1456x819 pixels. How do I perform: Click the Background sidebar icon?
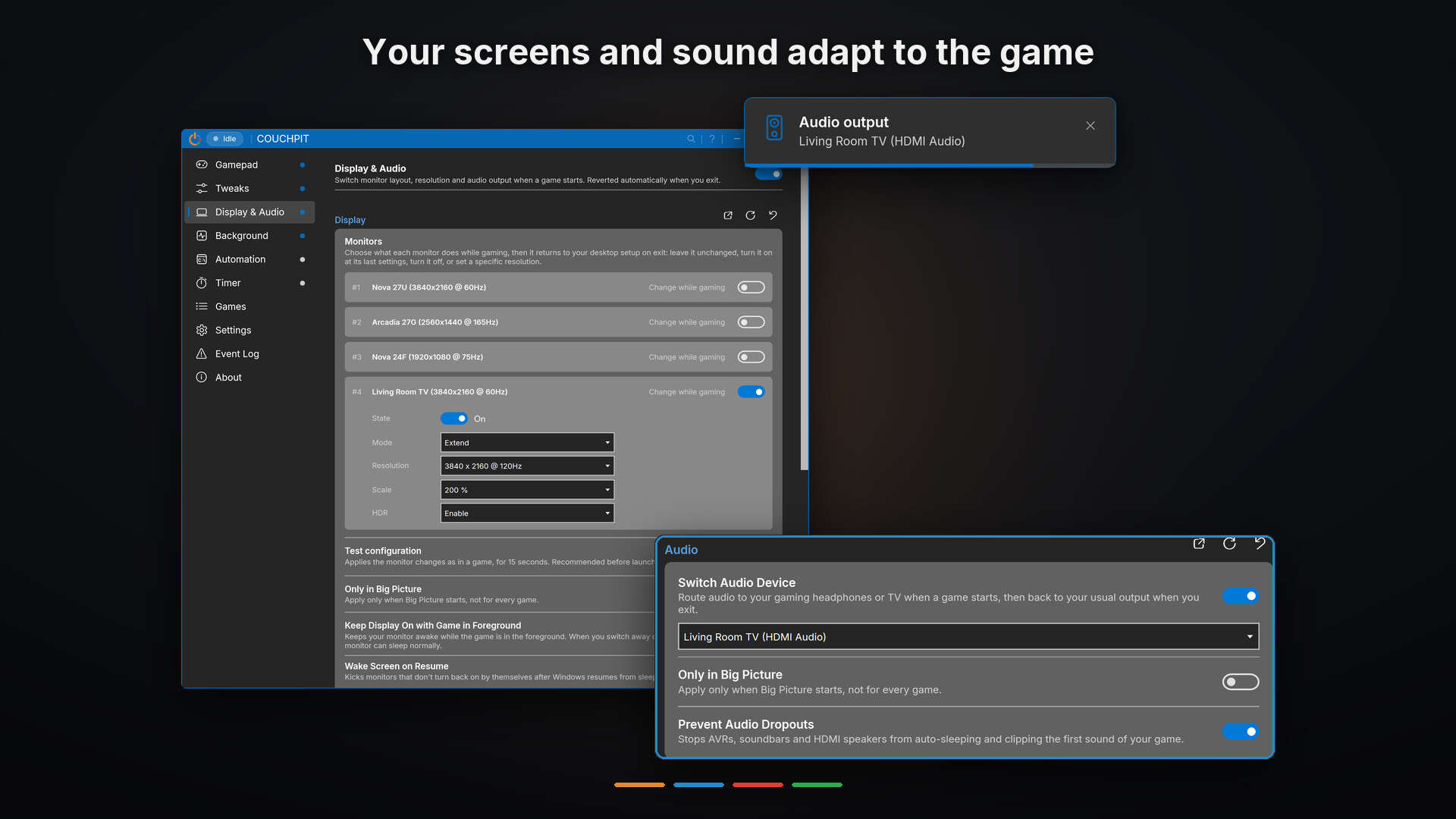202,236
